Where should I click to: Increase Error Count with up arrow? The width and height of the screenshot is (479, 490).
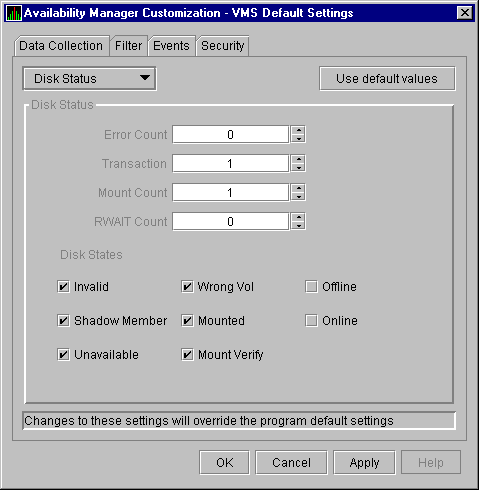pos(298,130)
